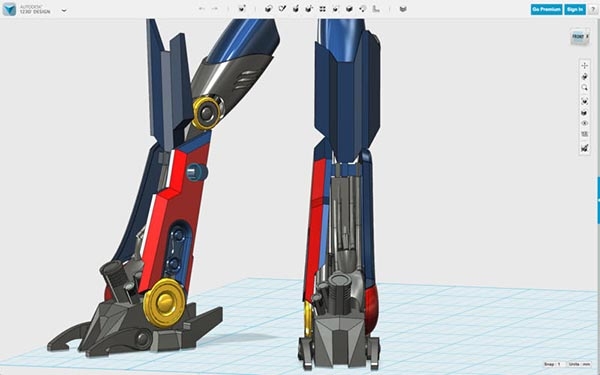Screen dimensions: 600x375
Task: Open the Pattern tool with four squares
Action: [x=323, y=9]
